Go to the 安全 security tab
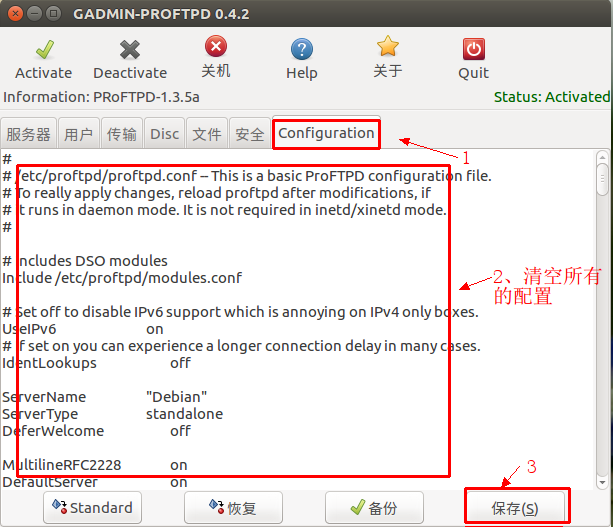Screen dimensions: 613x527 click(x=250, y=134)
